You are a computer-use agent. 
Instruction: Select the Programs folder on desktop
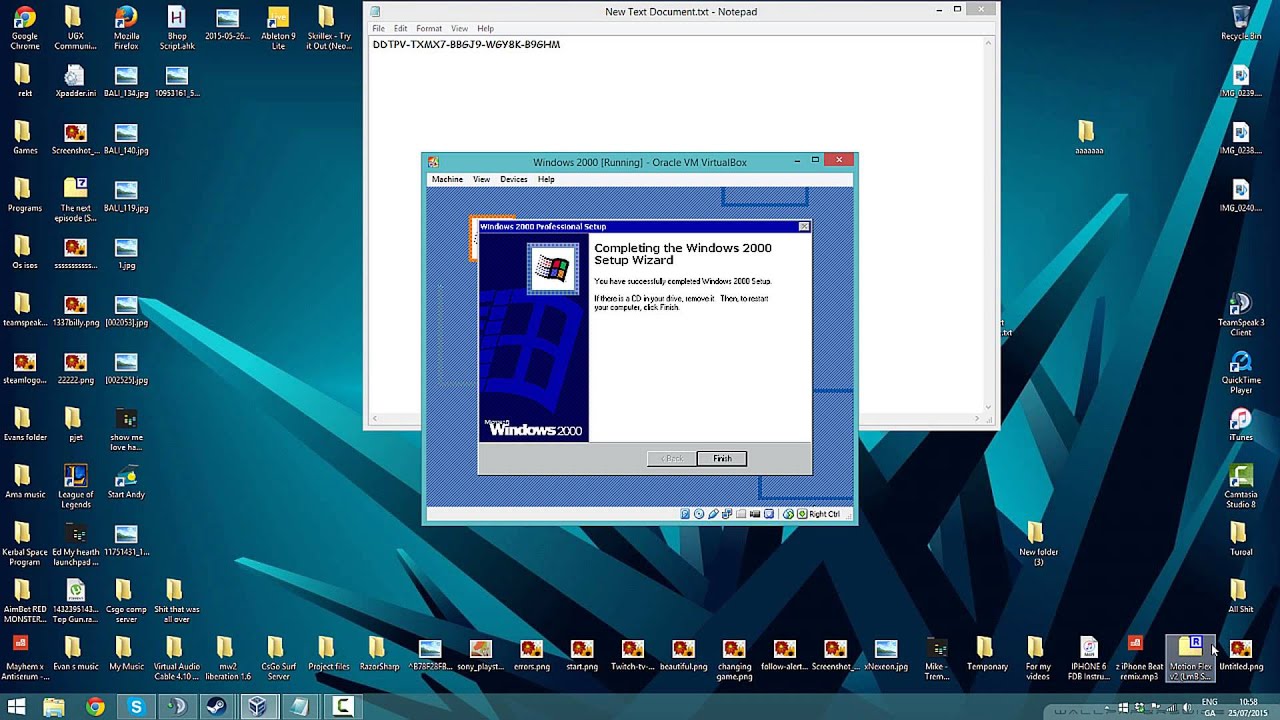[x=24, y=196]
